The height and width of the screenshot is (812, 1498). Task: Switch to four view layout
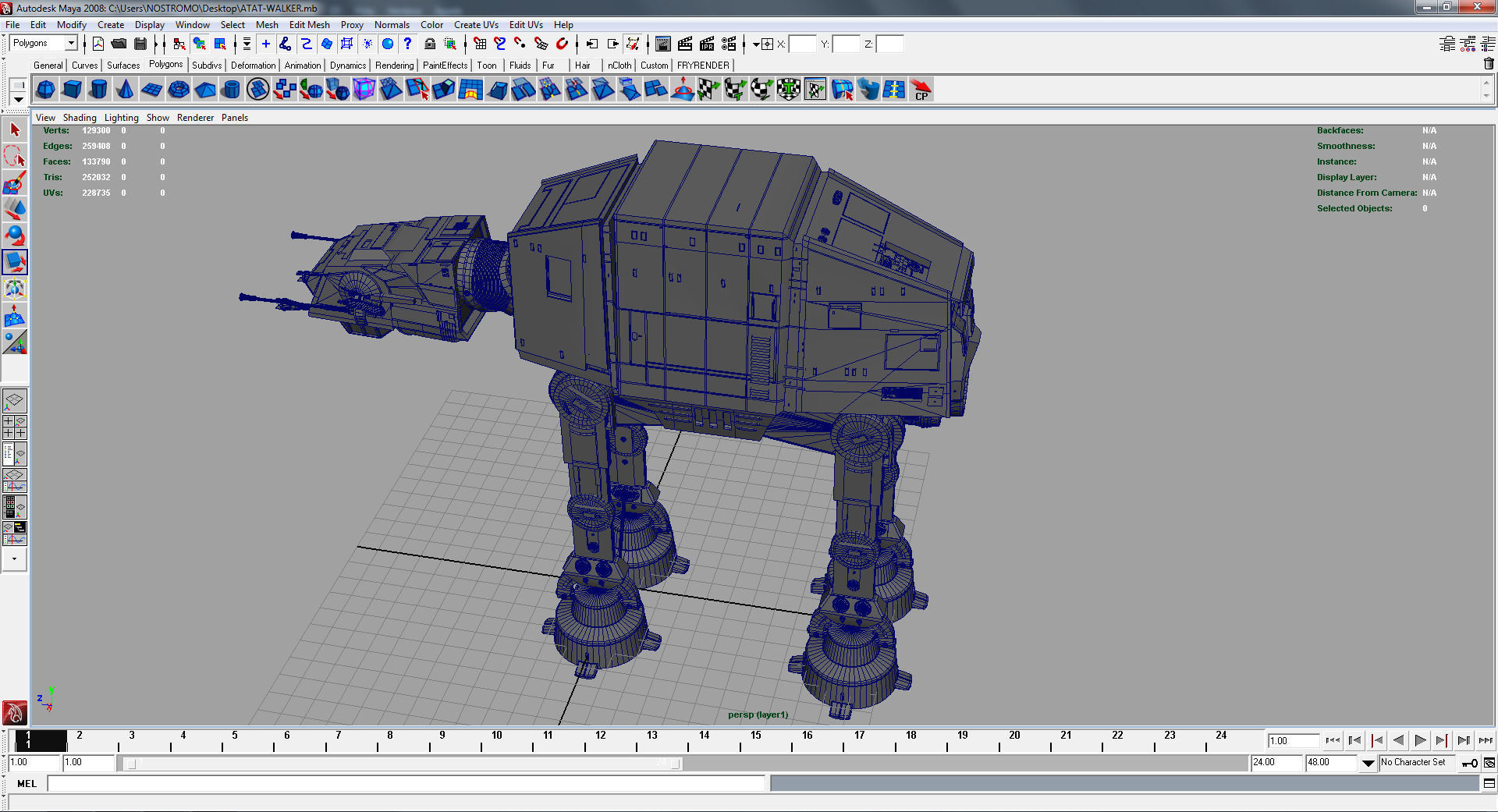(x=15, y=427)
